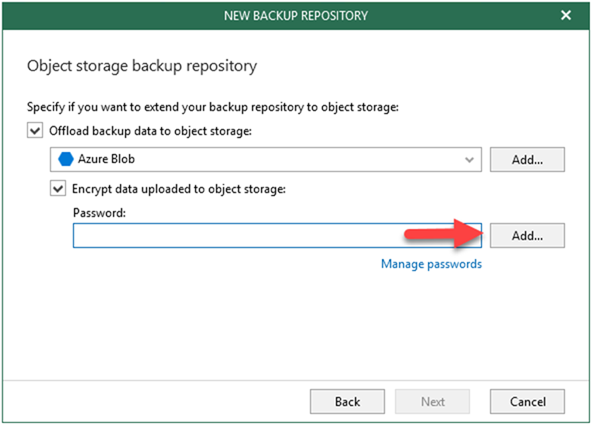Click the Object storage backup repository heading
Viewport: 591px width, 424px height.
(x=142, y=66)
